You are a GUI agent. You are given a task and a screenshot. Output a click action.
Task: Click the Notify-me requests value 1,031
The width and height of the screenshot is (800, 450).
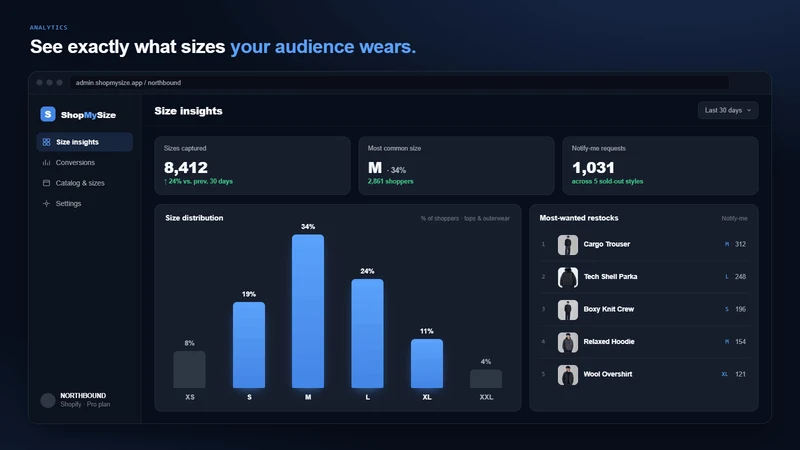tap(593, 167)
